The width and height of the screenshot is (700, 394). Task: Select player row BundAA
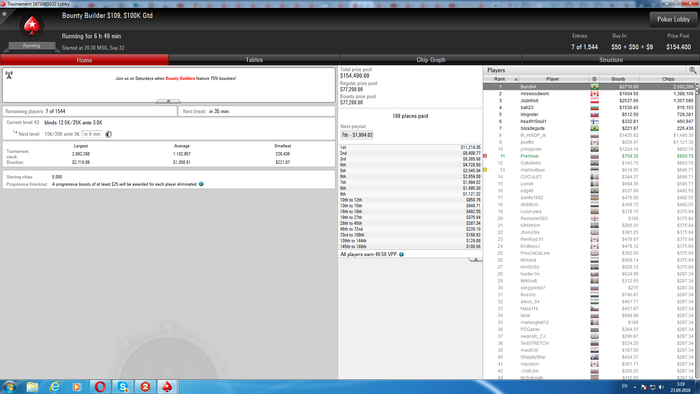(x=589, y=87)
